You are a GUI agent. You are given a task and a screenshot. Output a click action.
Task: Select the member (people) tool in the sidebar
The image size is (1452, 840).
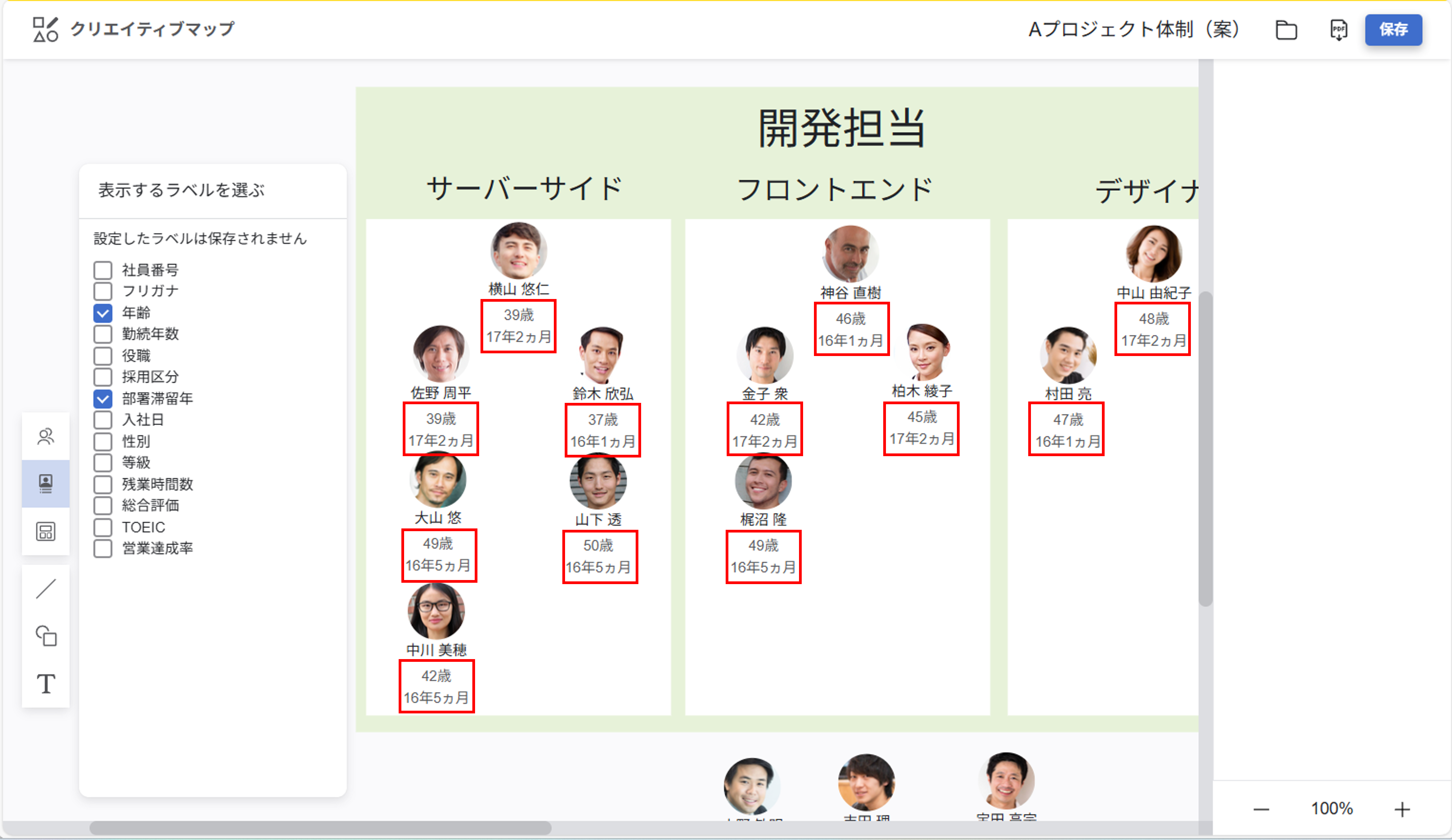coord(46,436)
